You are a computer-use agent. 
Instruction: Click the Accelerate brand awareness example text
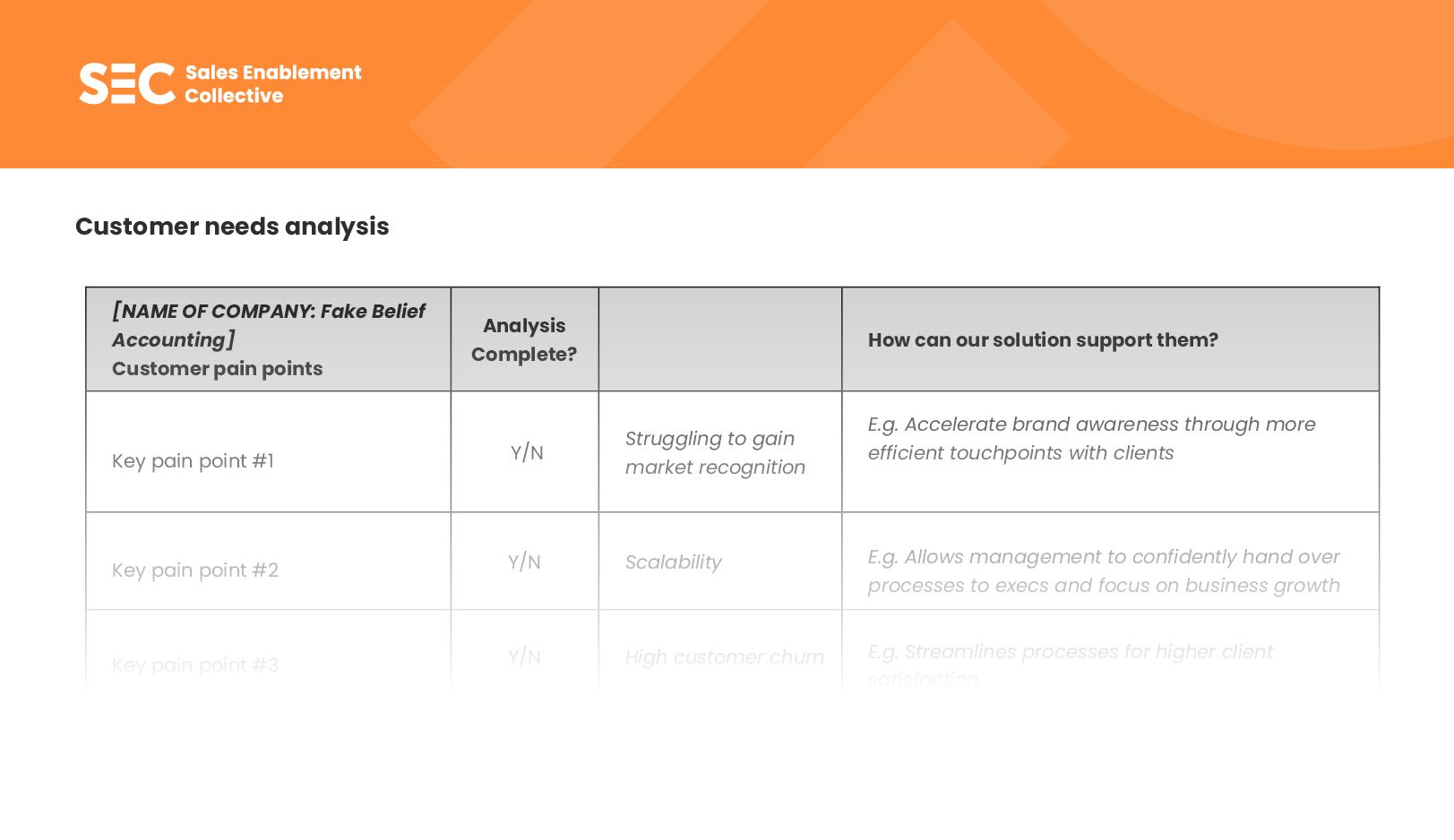tap(1091, 439)
